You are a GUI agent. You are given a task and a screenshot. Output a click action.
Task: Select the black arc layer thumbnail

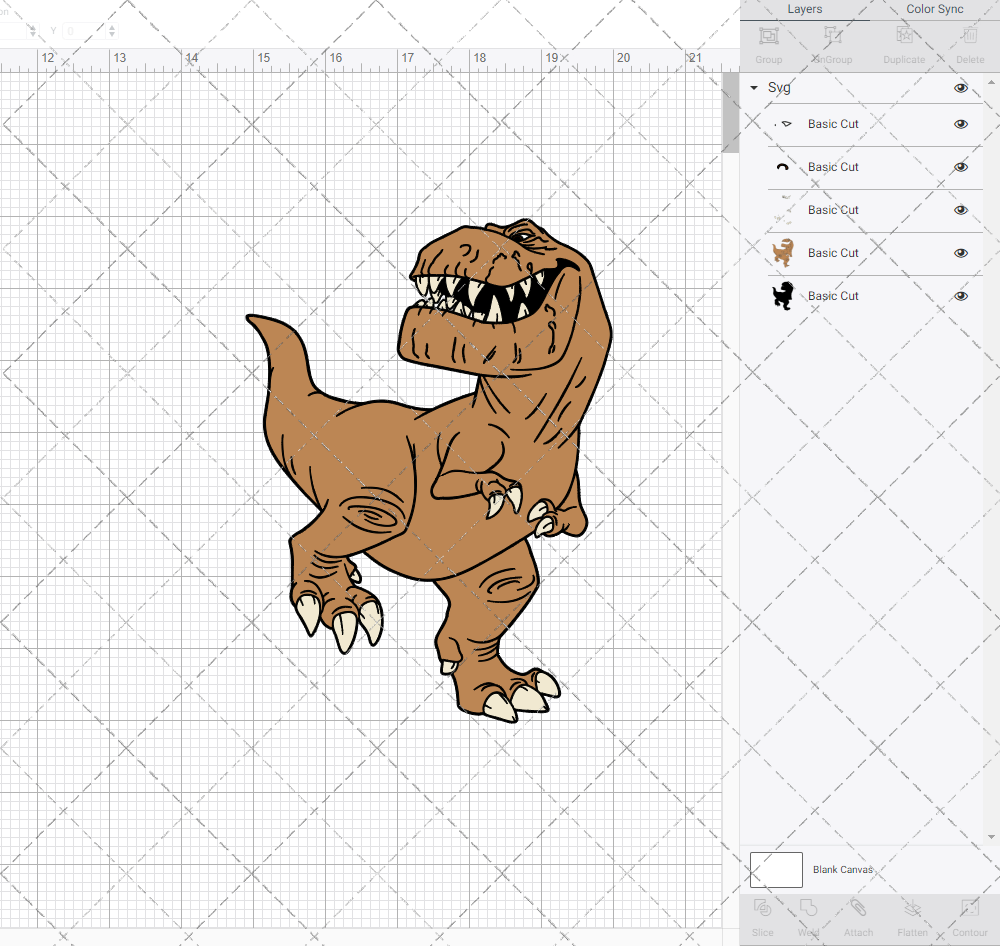point(783,167)
